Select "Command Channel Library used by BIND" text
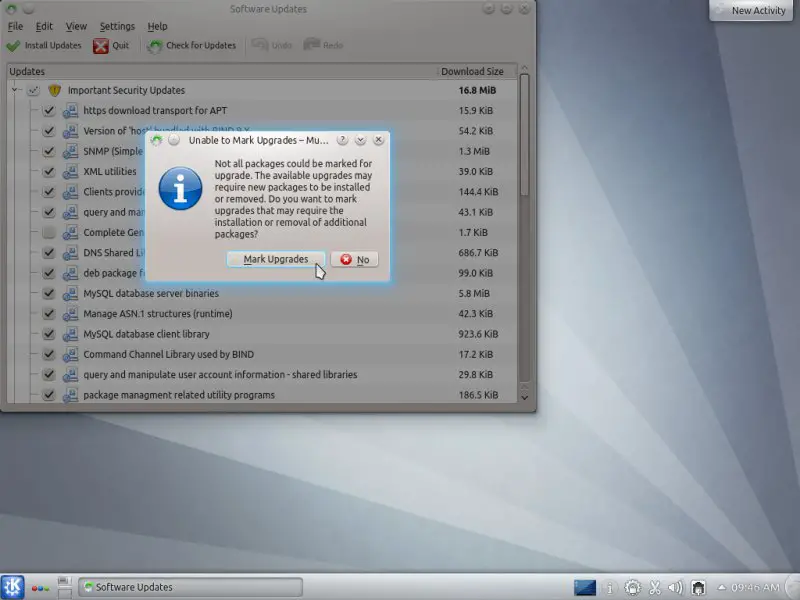Screen dimensions: 800x600 point(168,355)
